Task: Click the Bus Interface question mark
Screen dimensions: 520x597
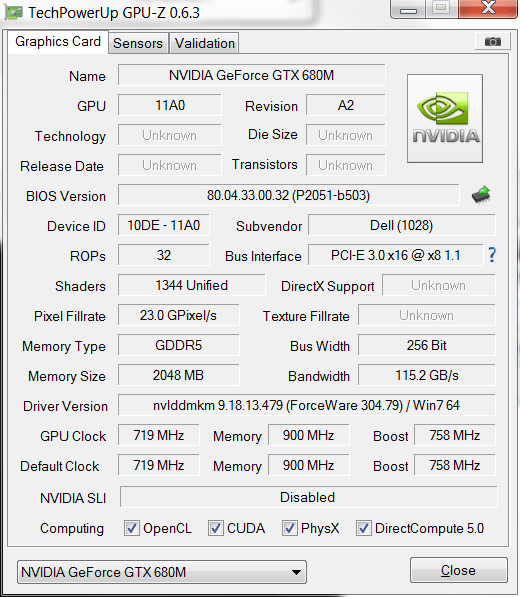Action: (x=492, y=255)
